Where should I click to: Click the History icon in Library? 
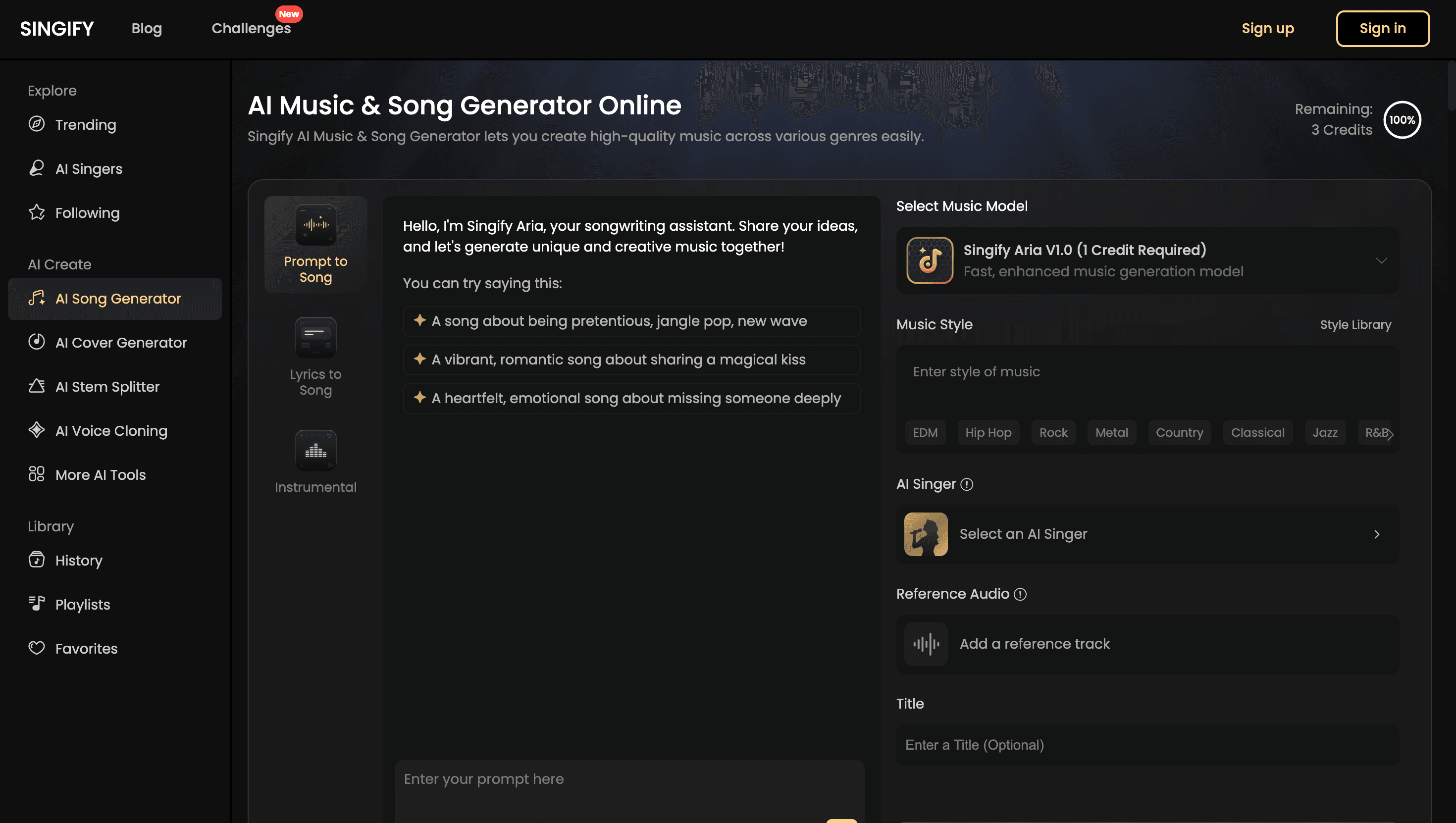(37, 560)
